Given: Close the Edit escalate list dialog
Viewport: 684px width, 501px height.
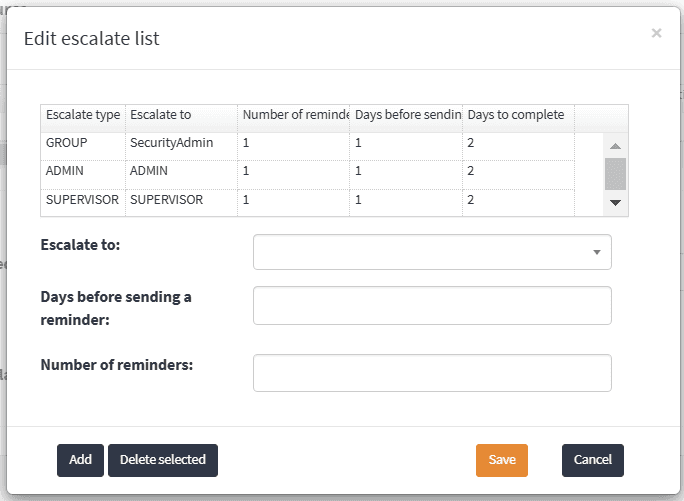Looking at the screenshot, I should [656, 33].
